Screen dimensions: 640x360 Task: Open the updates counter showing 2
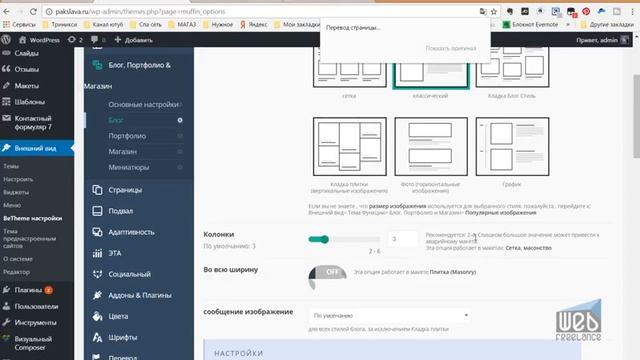[76, 40]
